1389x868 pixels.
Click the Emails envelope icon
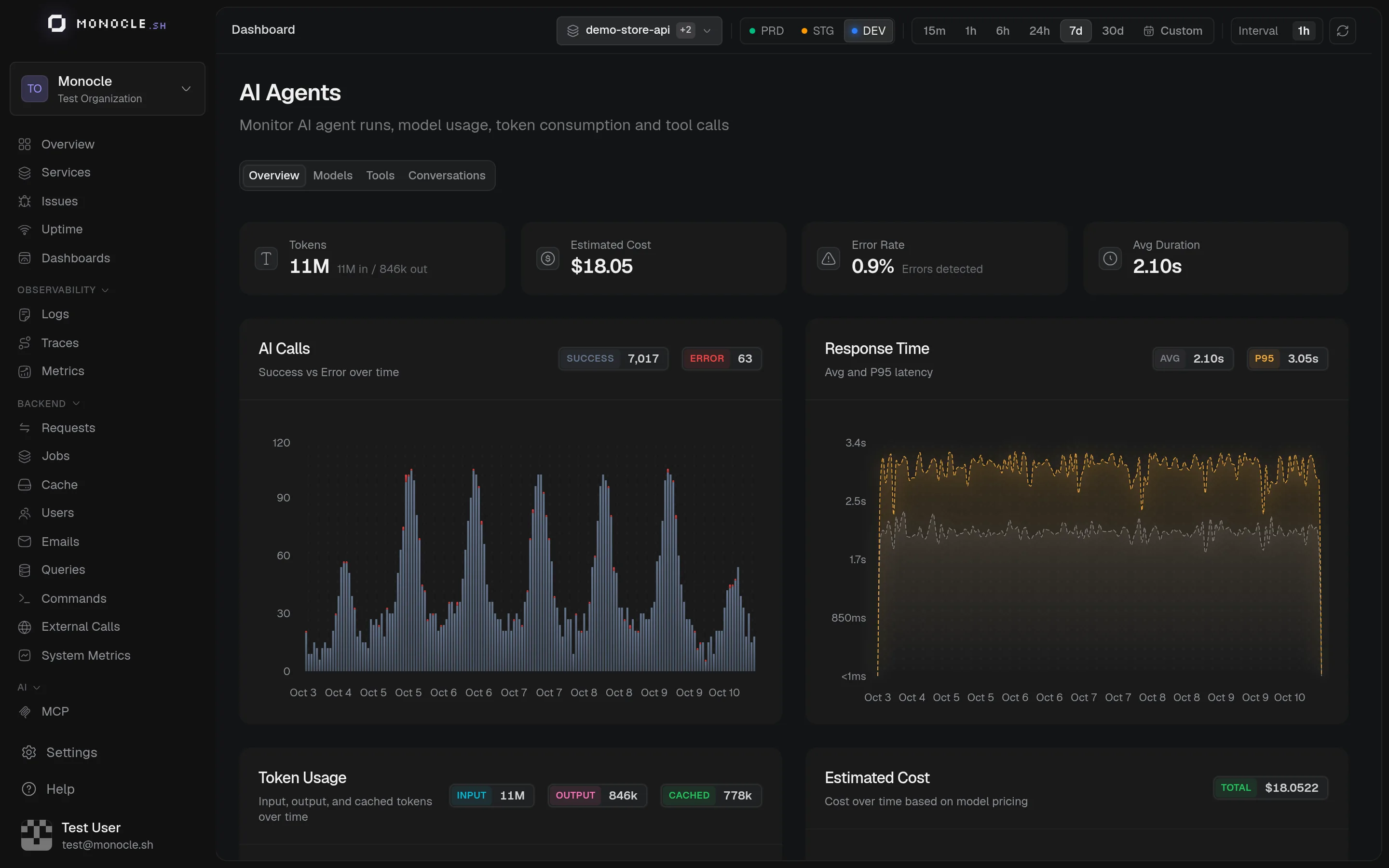point(24,542)
